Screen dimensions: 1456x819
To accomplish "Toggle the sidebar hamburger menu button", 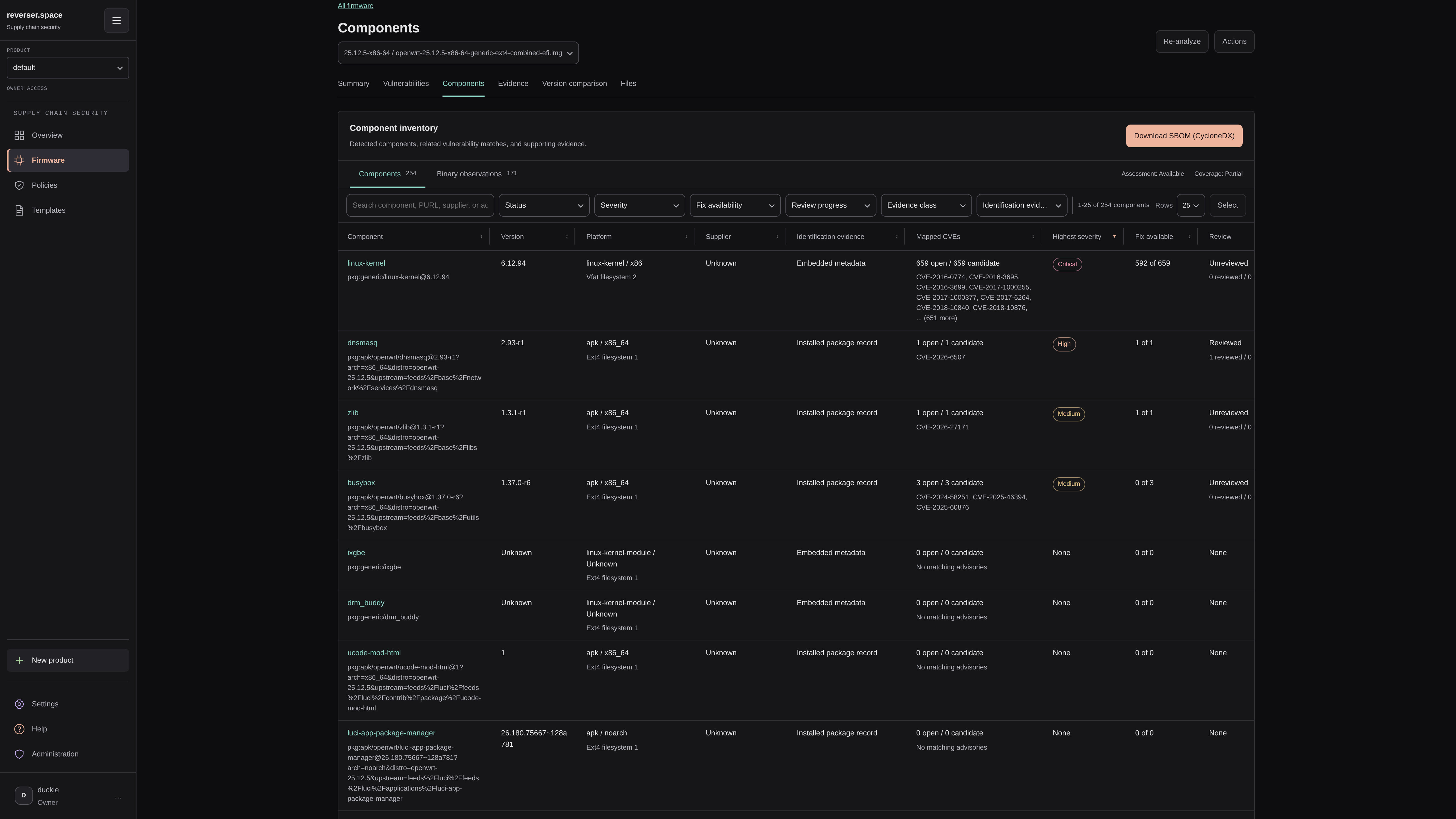I will coord(116,20).
